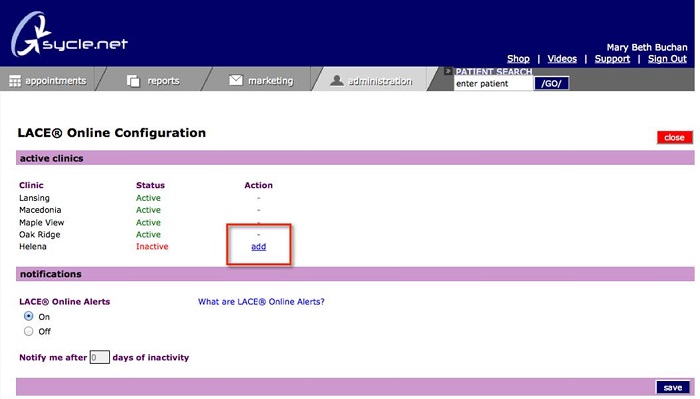Click the Clinic column header
The height and width of the screenshot is (399, 700).
31,185
